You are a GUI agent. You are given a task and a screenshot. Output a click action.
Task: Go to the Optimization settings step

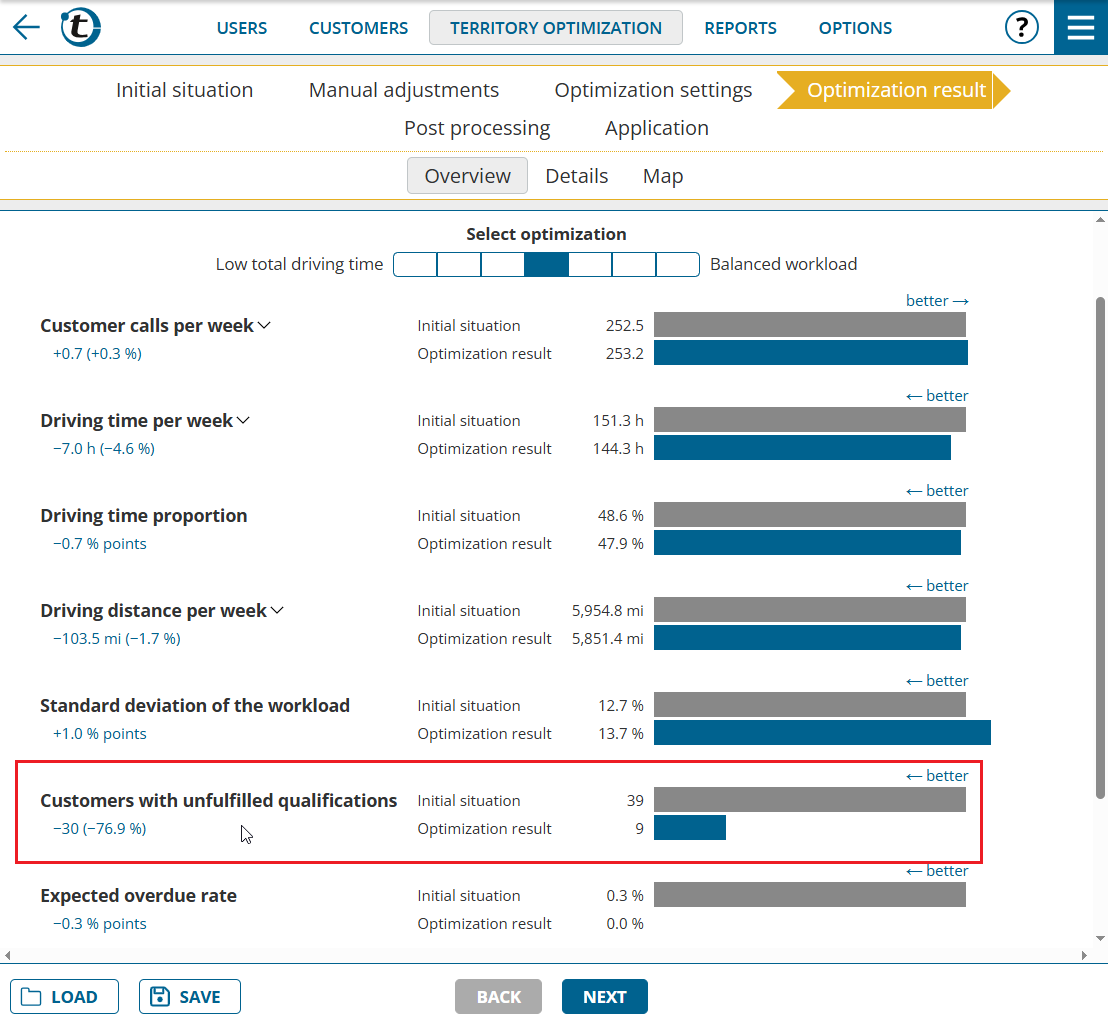point(653,91)
